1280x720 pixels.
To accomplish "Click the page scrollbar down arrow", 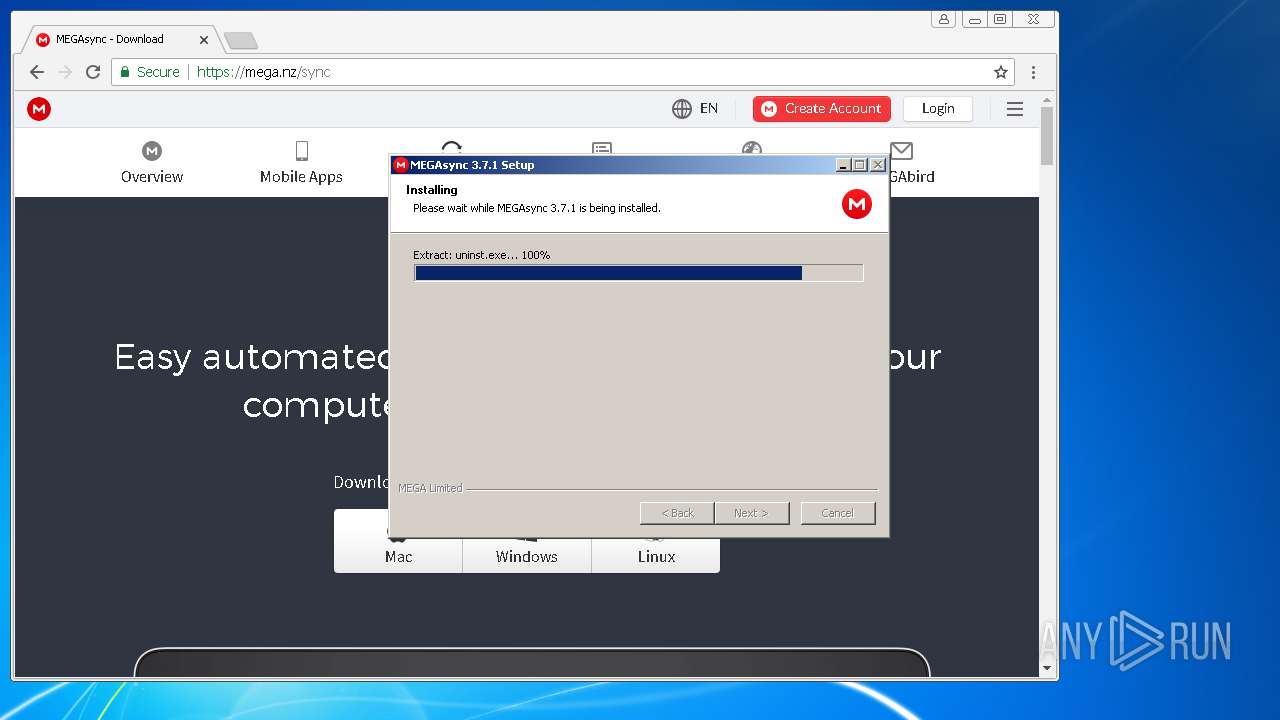I will (1048, 668).
